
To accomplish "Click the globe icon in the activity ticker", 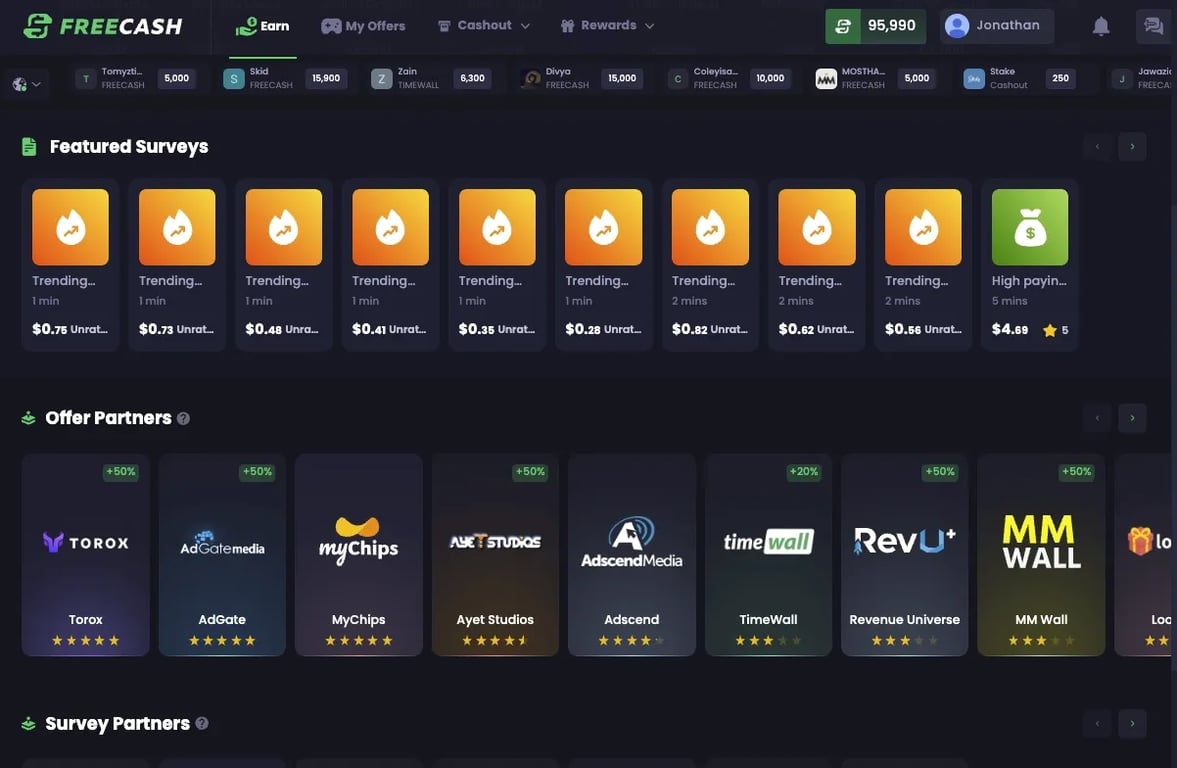I will coord(17,84).
